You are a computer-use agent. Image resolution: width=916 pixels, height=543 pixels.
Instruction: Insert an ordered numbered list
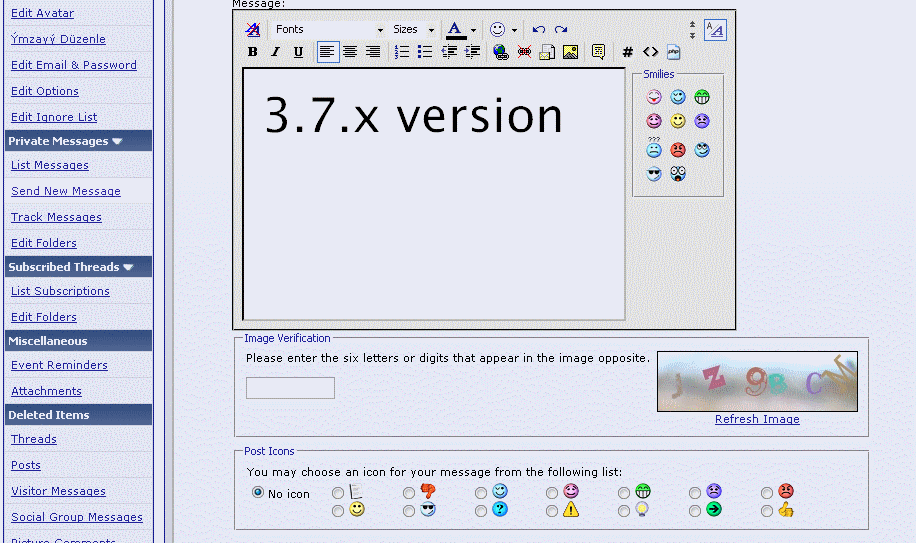(x=402, y=52)
